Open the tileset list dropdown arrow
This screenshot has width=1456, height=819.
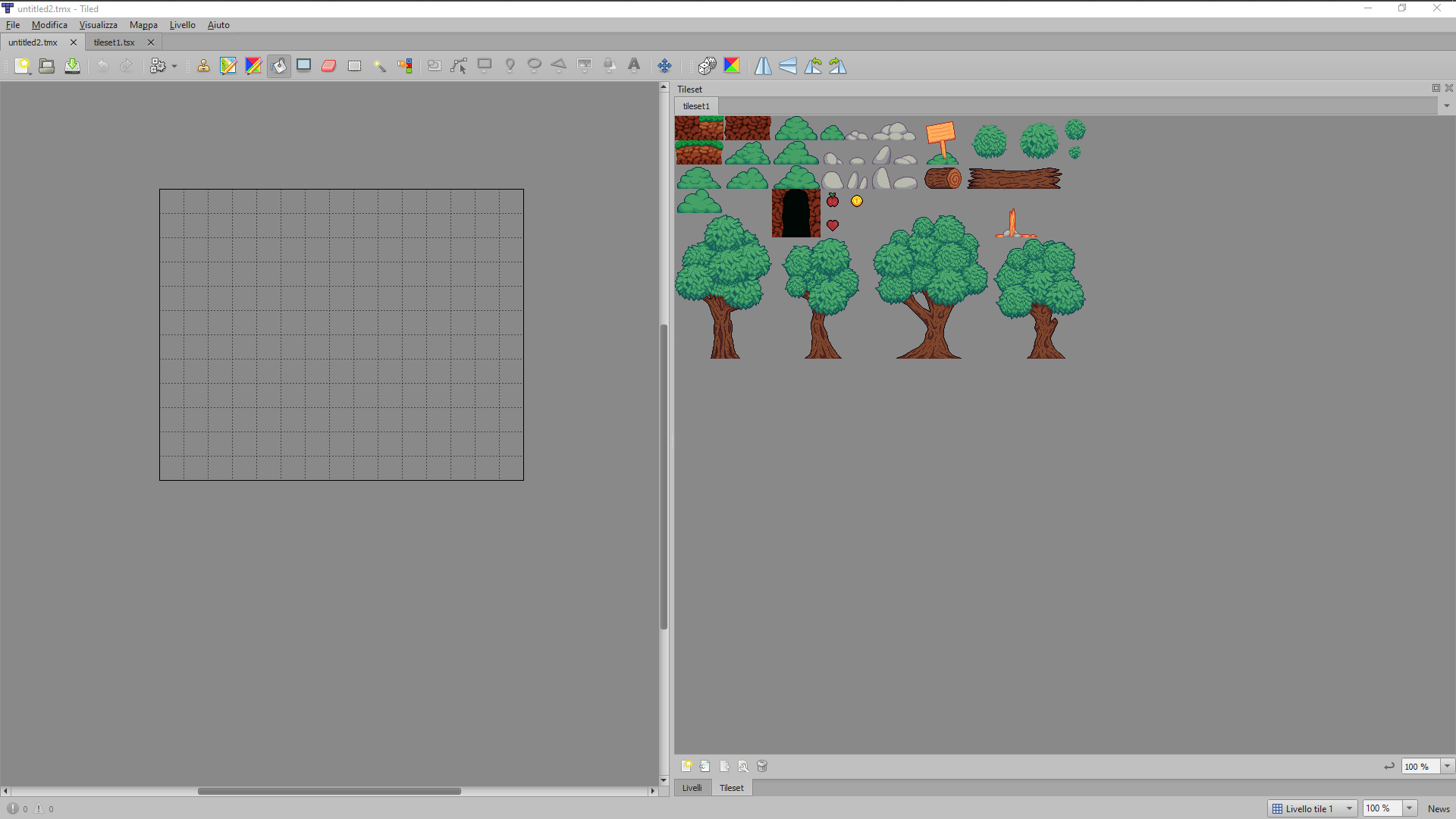coord(1446,105)
